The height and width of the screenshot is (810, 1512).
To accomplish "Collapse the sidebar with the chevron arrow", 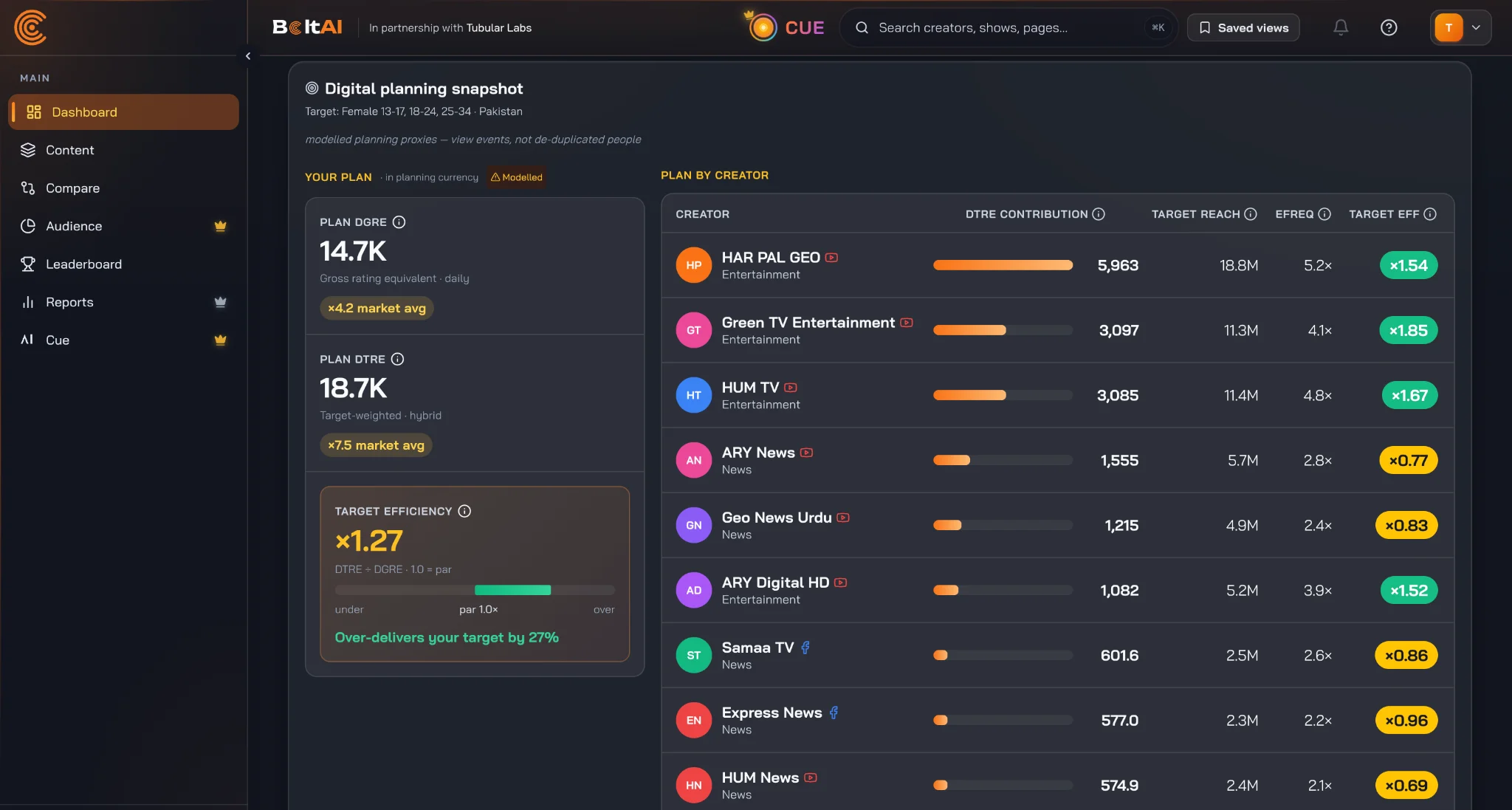I will (248, 56).
